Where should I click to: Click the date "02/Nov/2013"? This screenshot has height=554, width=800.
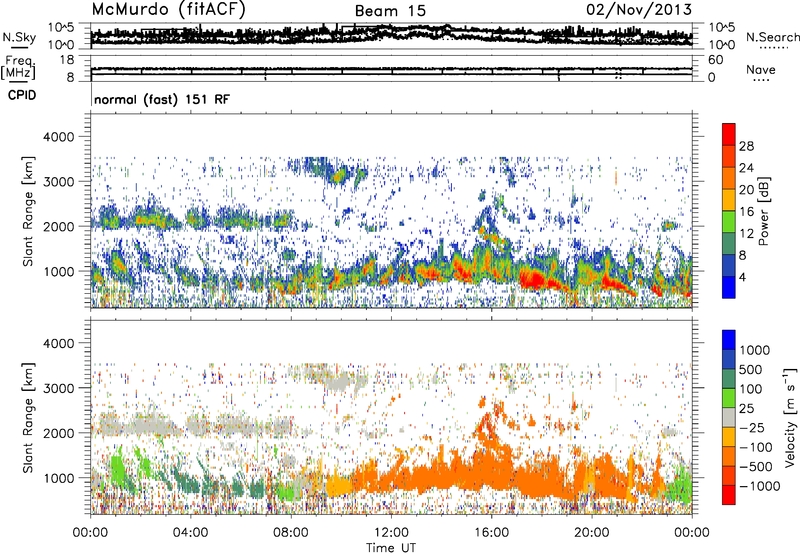point(639,9)
